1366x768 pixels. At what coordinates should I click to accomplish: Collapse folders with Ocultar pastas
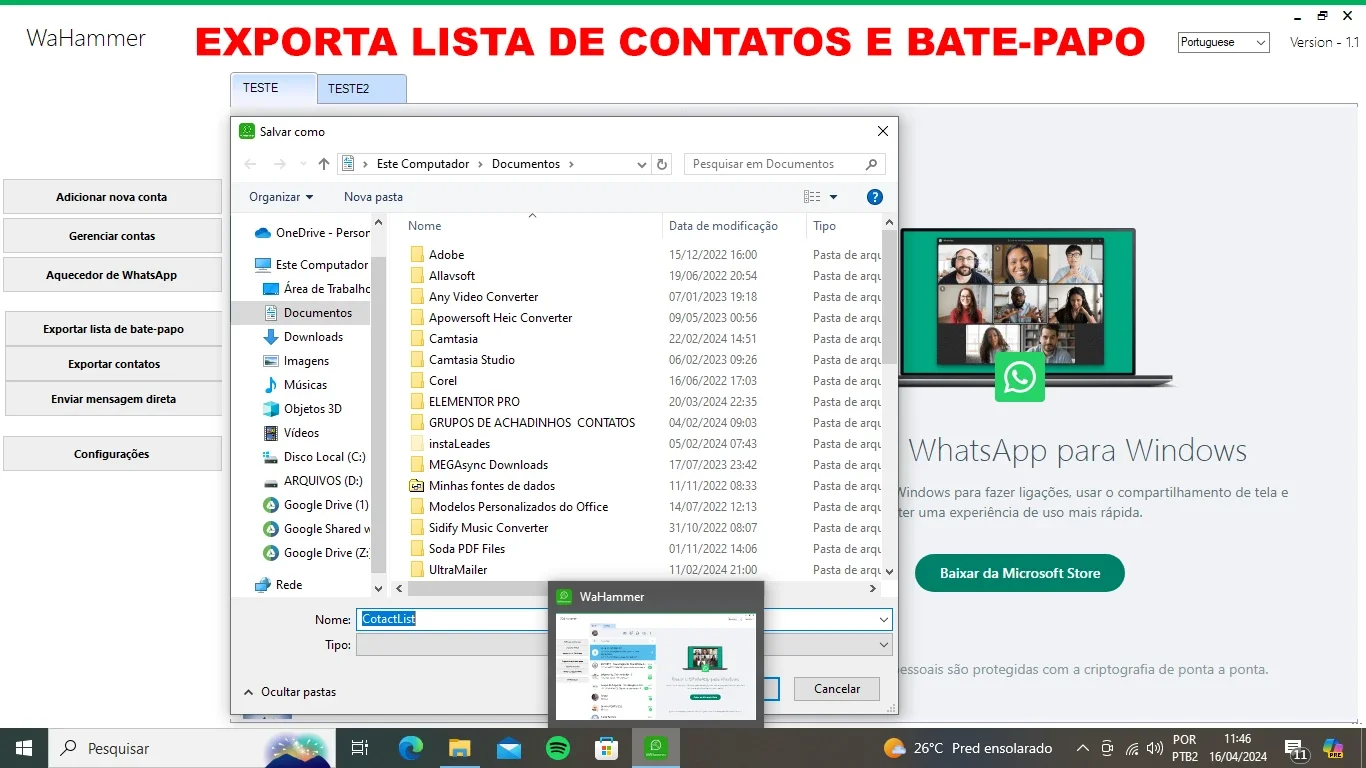click(289, 692)
